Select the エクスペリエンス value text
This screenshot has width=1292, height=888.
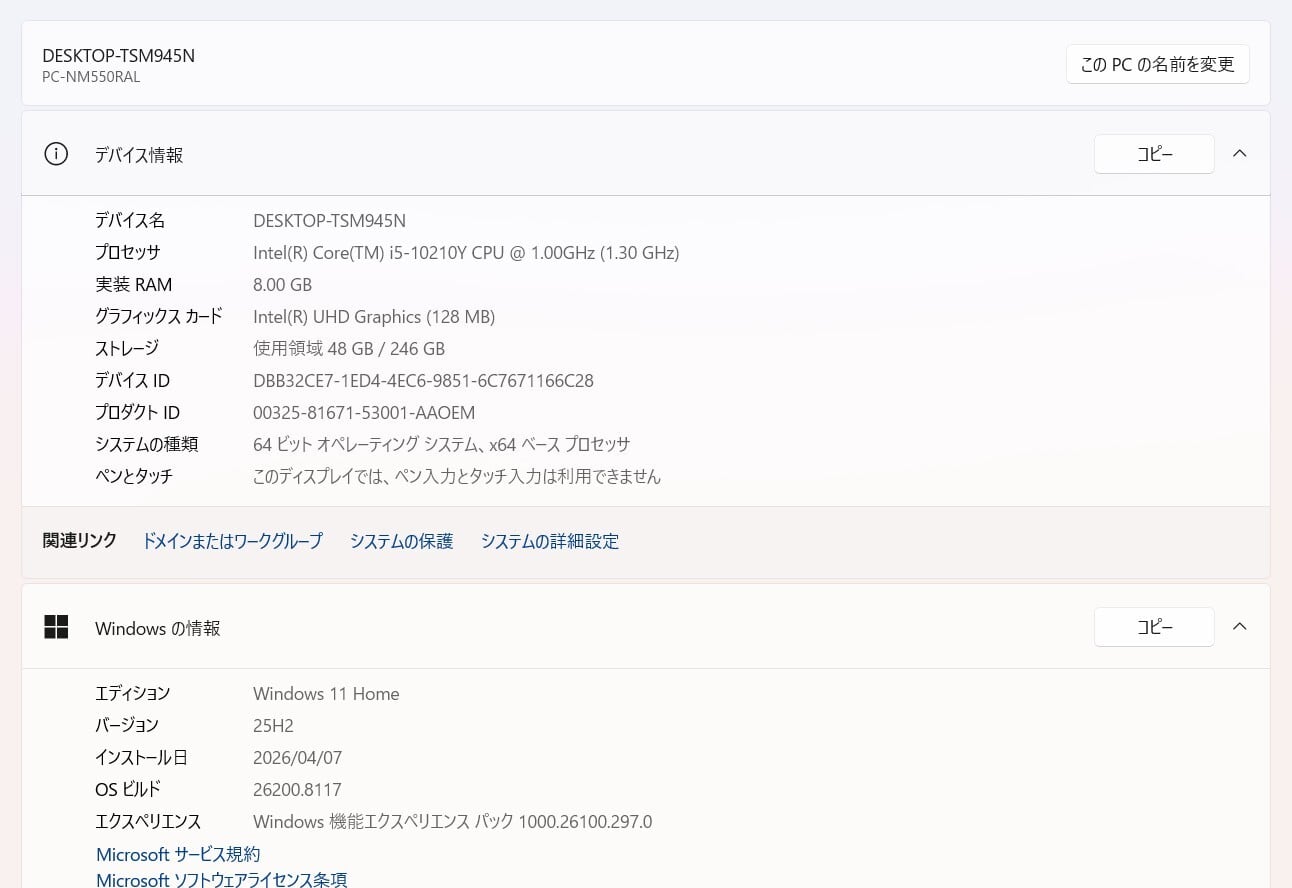point(453,822)
